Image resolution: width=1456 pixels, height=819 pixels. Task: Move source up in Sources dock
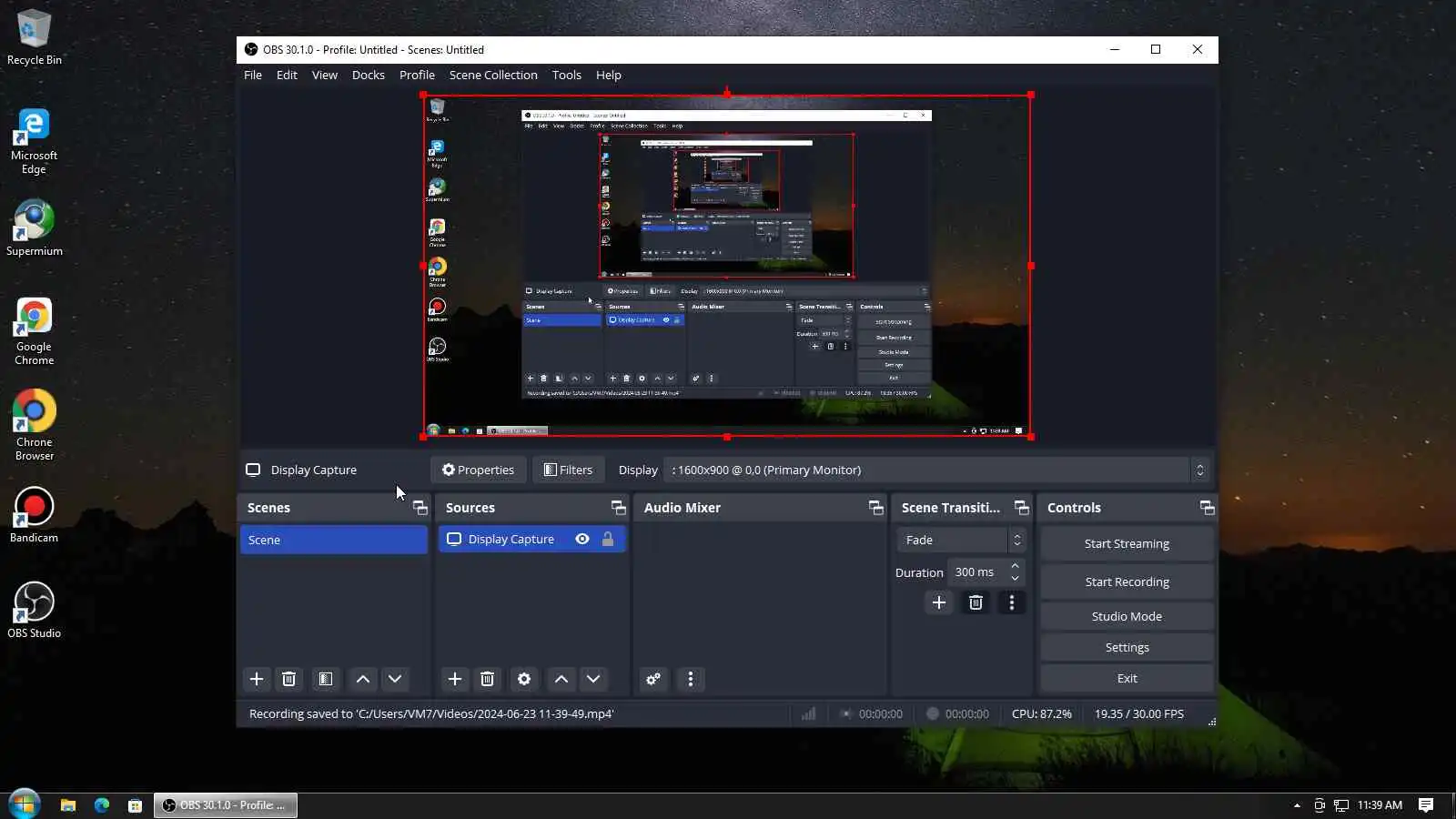coord(561,679)
